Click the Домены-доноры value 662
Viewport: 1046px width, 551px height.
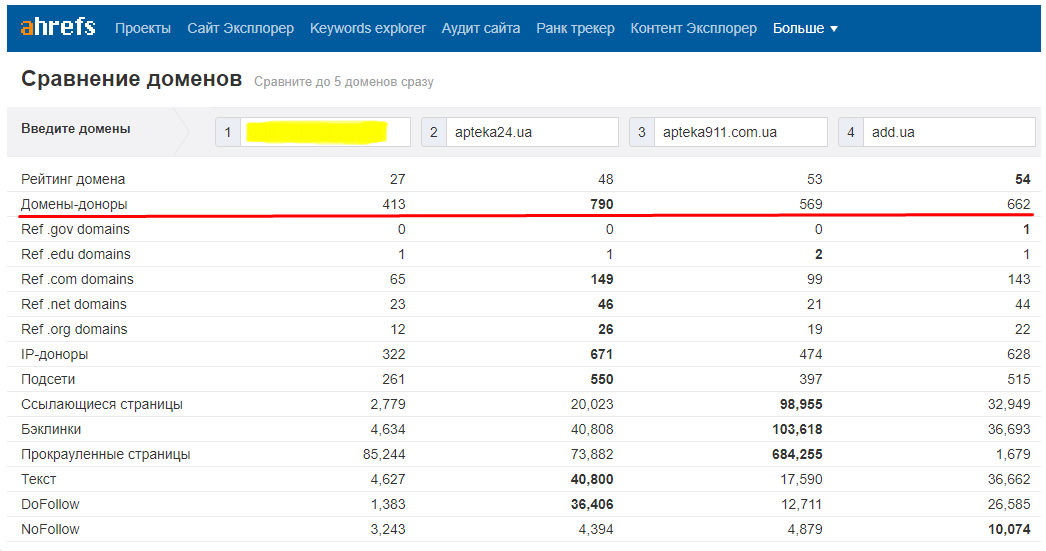1019,204
